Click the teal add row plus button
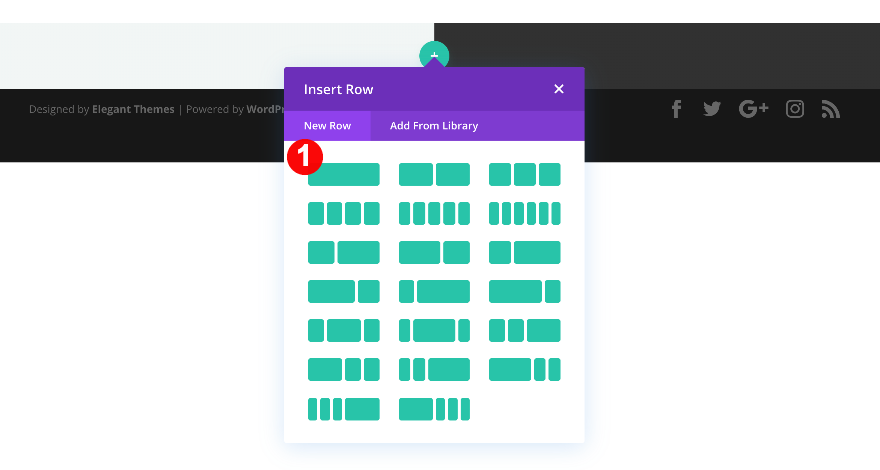This screenshot has width=880, height=470. tap(434, 55)
